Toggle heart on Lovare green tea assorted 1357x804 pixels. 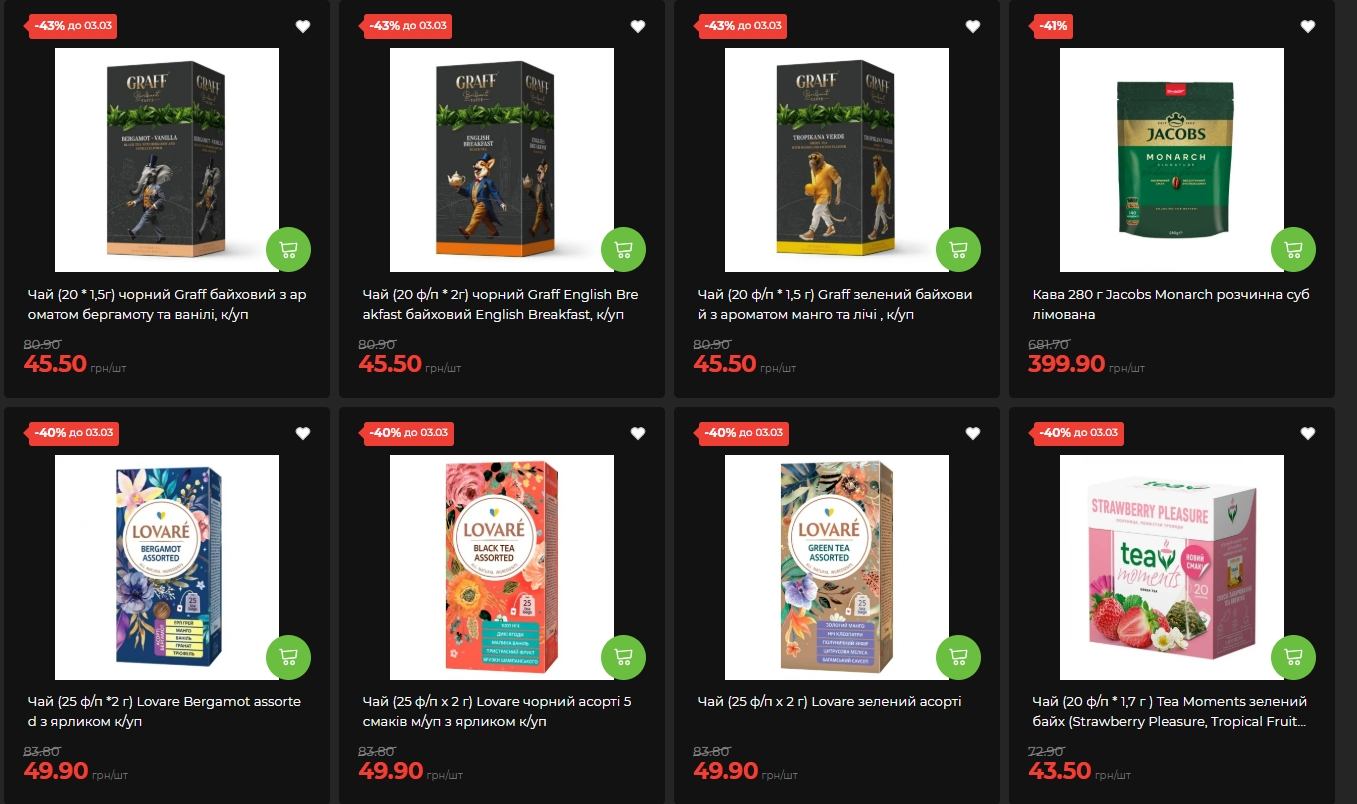[973, 434]
